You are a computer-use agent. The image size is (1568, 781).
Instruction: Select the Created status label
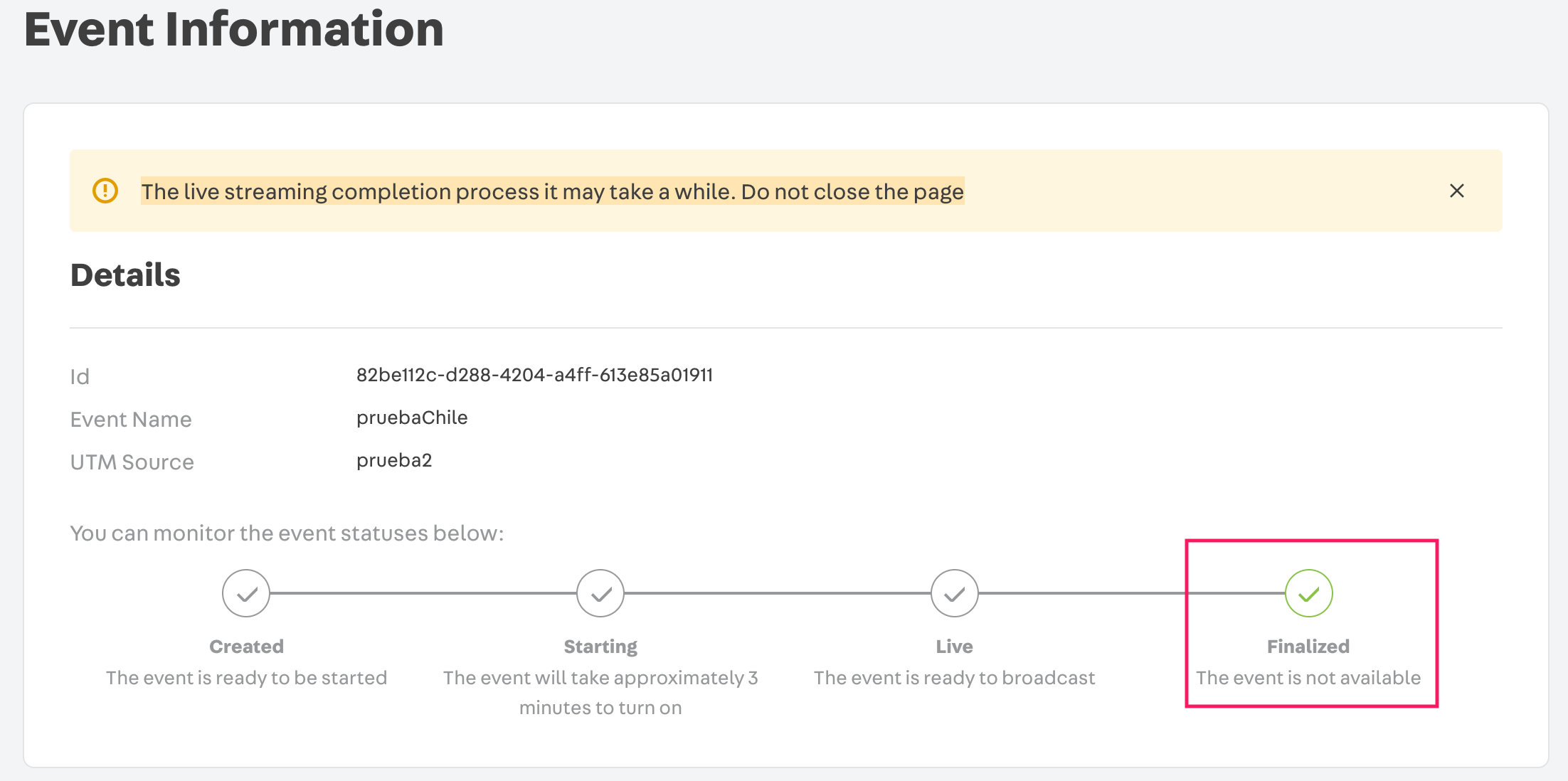click(x=245, y=646)
